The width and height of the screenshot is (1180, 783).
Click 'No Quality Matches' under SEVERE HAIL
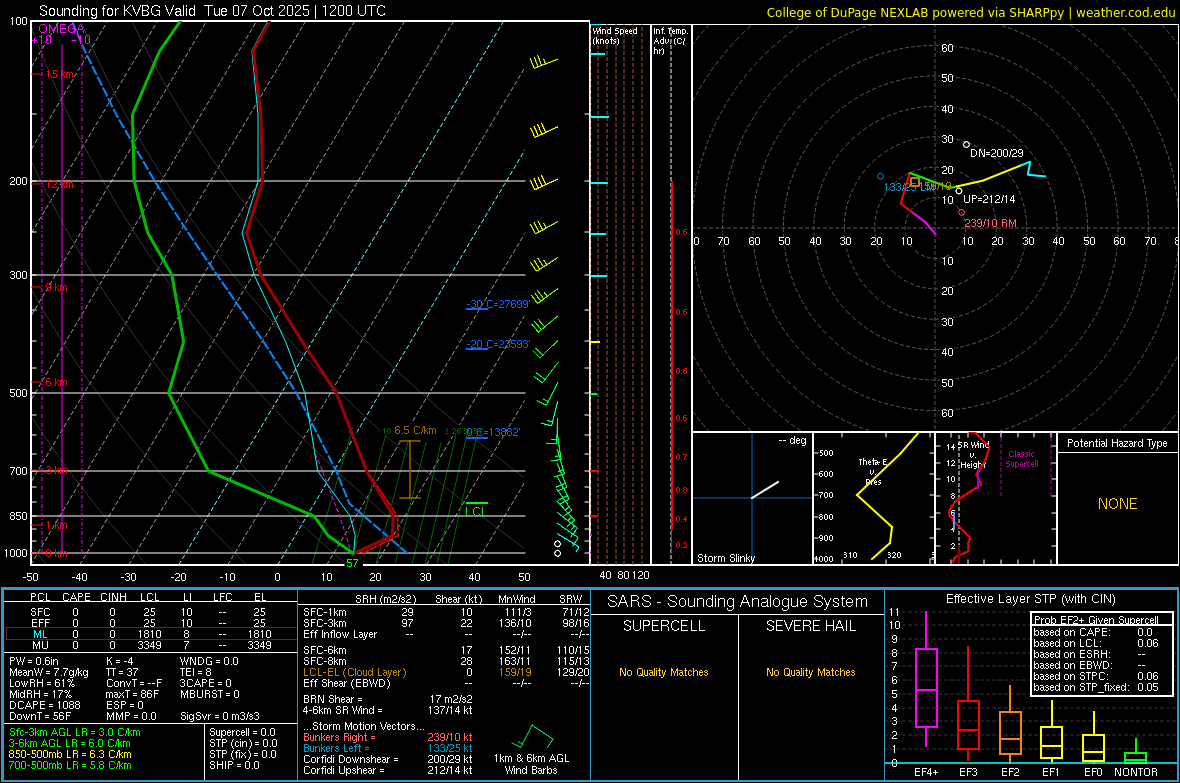(810, 672)
